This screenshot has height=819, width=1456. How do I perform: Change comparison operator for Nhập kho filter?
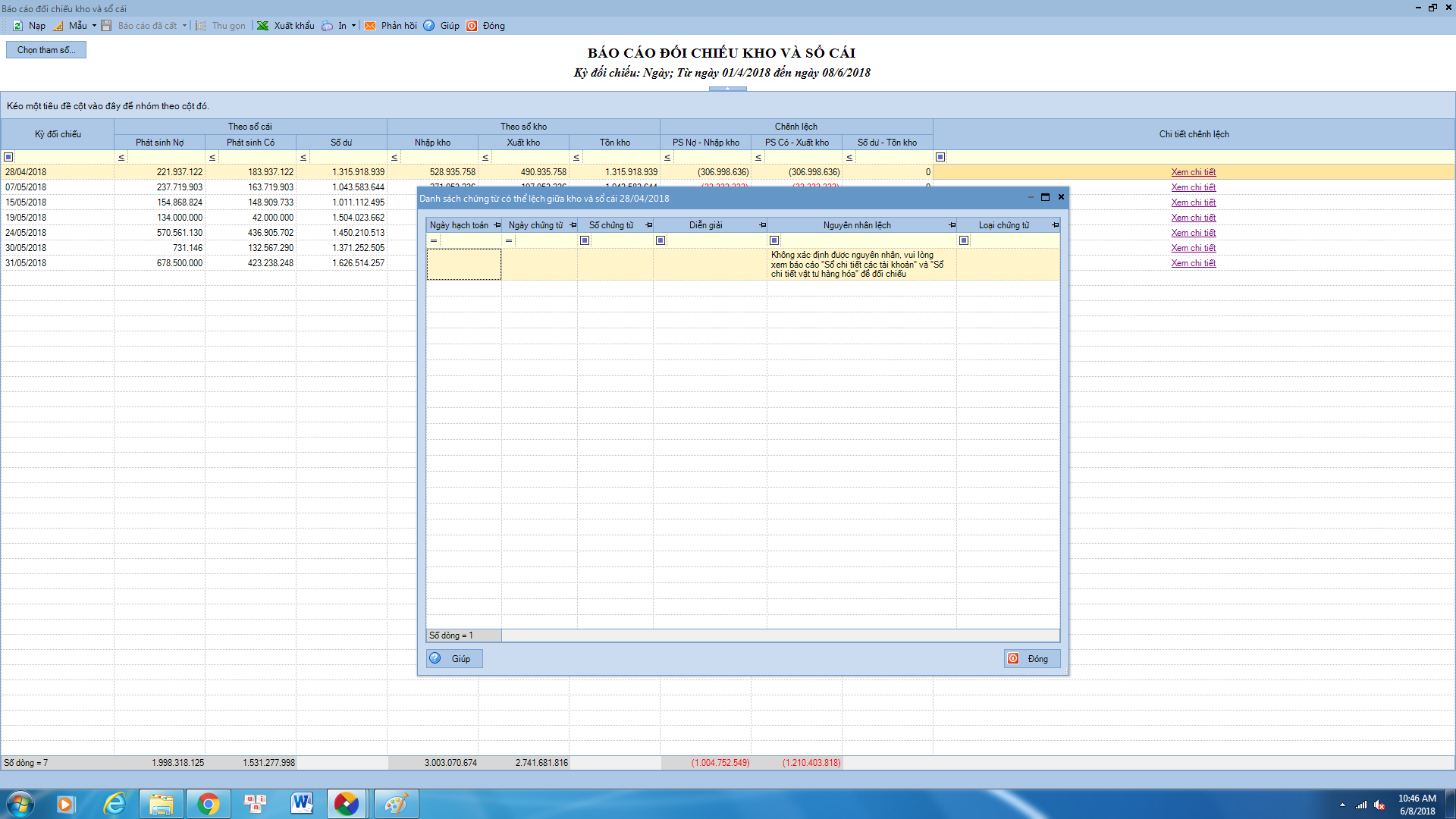point(394,157)
